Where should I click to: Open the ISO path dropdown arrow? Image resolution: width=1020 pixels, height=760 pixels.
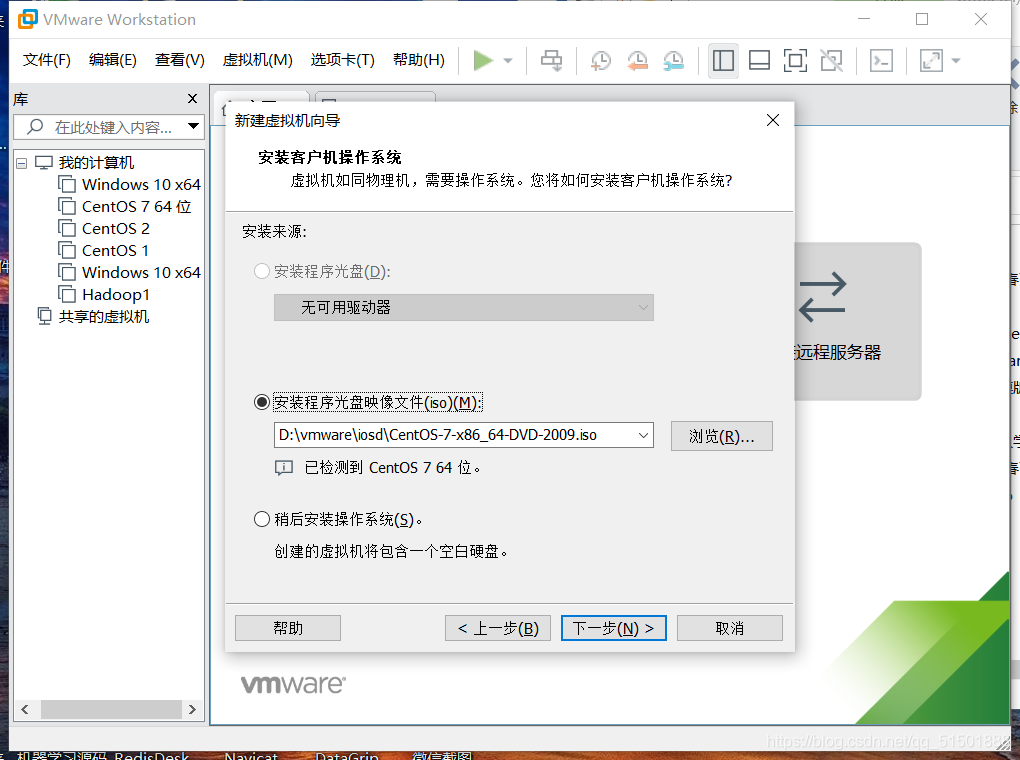pos(643,435)
